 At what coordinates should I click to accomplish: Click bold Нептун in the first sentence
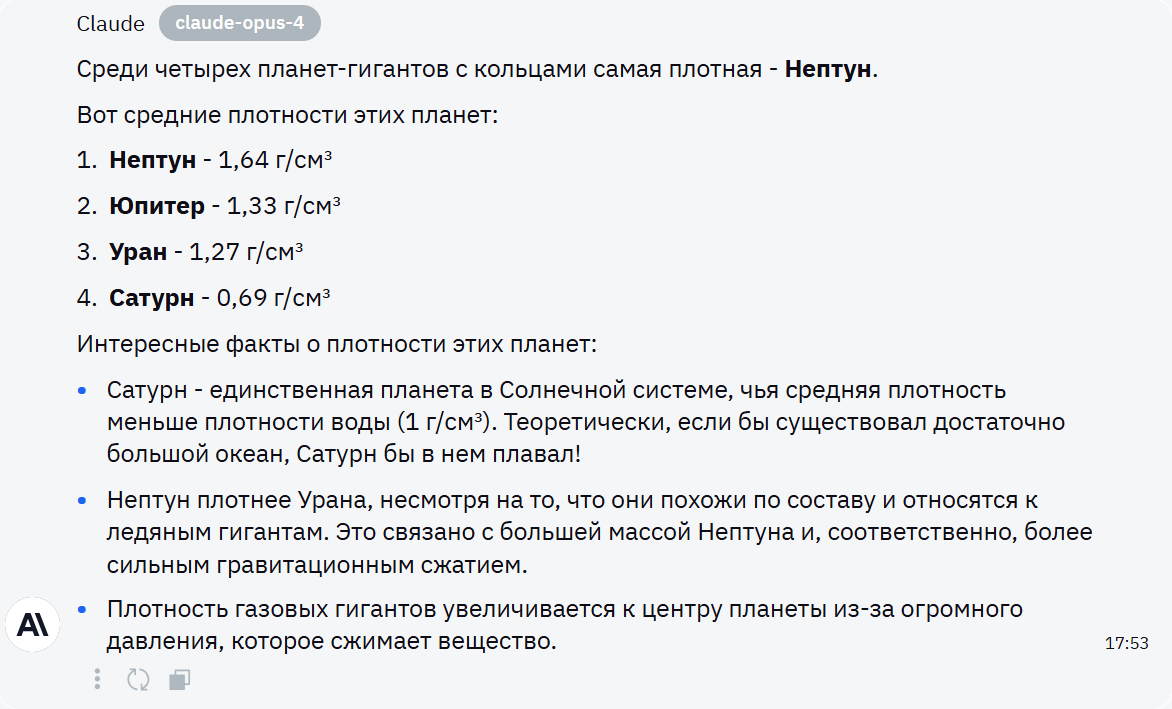coord(828,70)
